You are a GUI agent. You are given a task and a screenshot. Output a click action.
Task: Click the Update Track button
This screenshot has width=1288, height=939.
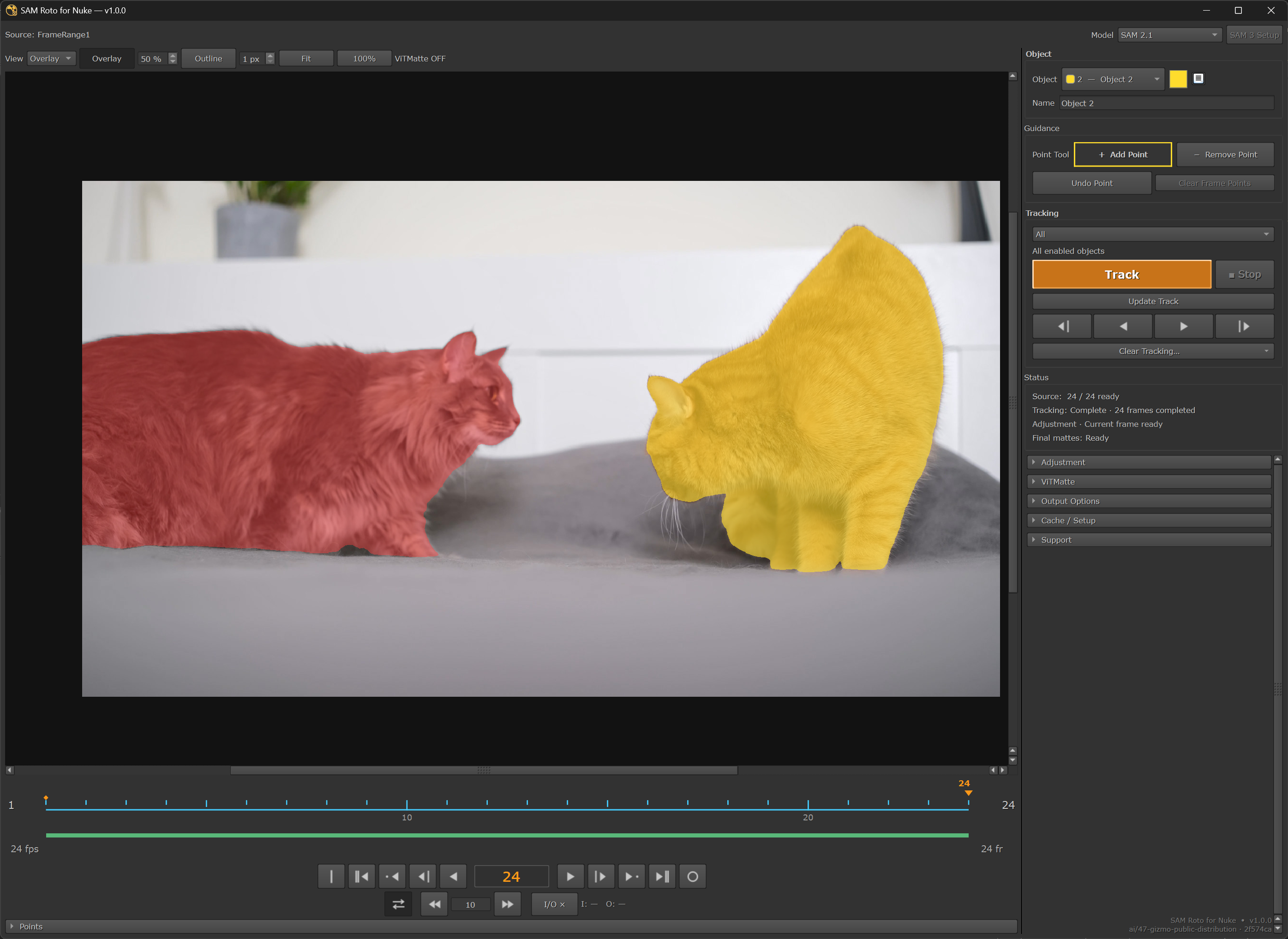pos(1153,301)
